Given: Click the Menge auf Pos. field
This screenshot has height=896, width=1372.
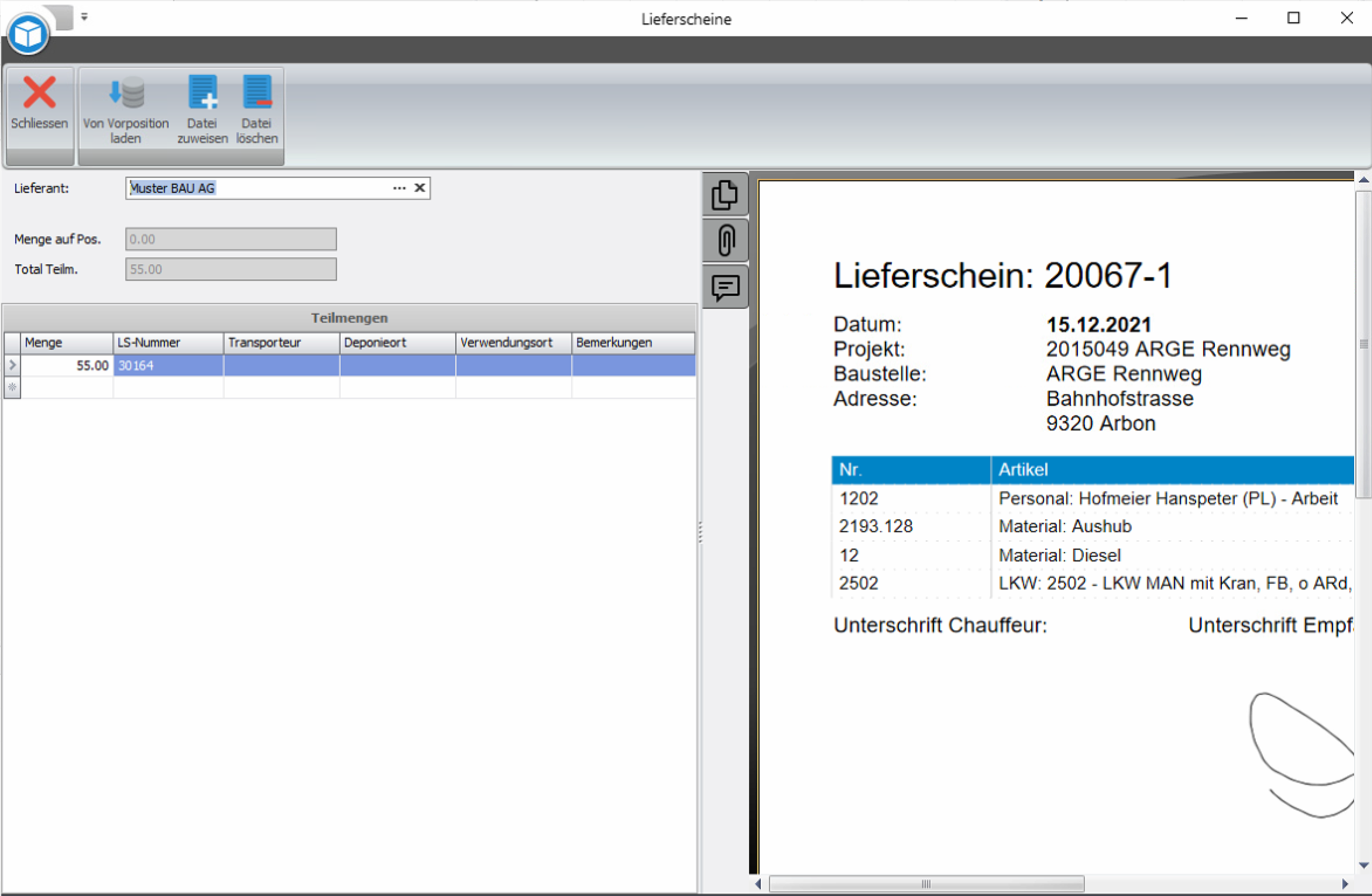Looking at the screenshot, I should pyautogui.click(x=231, y=239).
